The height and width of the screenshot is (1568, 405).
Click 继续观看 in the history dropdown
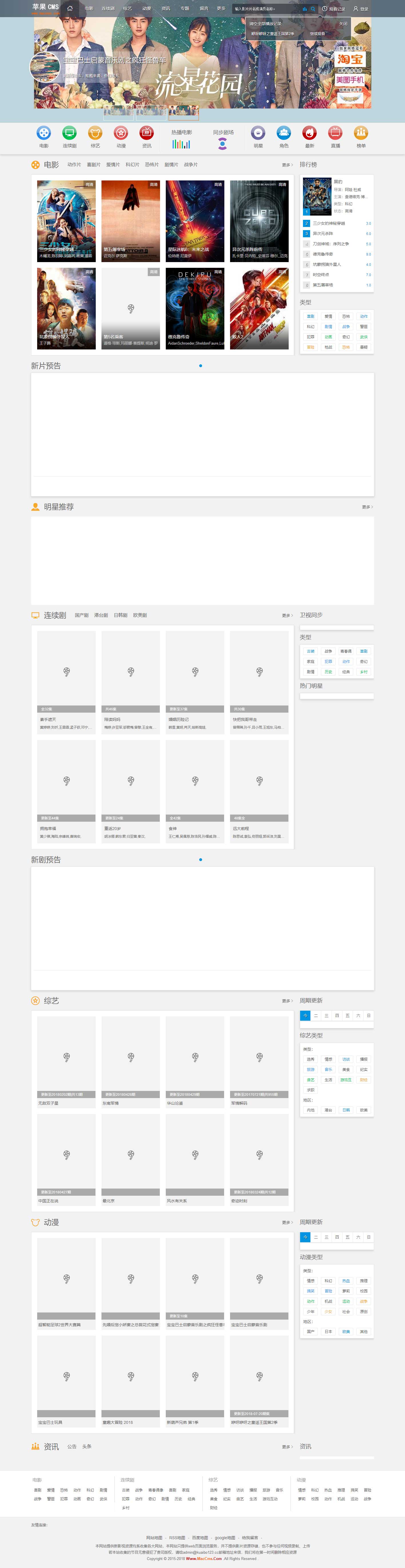click(317, 33)
